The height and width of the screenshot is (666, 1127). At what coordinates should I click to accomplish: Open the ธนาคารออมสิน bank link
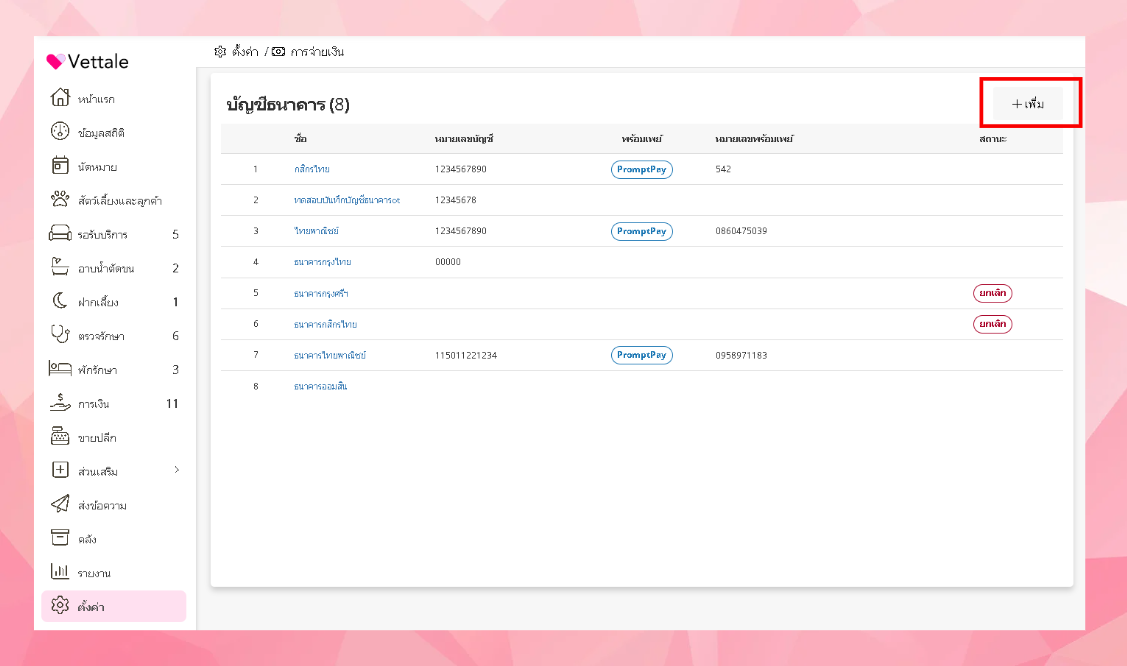(x=321, y=386)
